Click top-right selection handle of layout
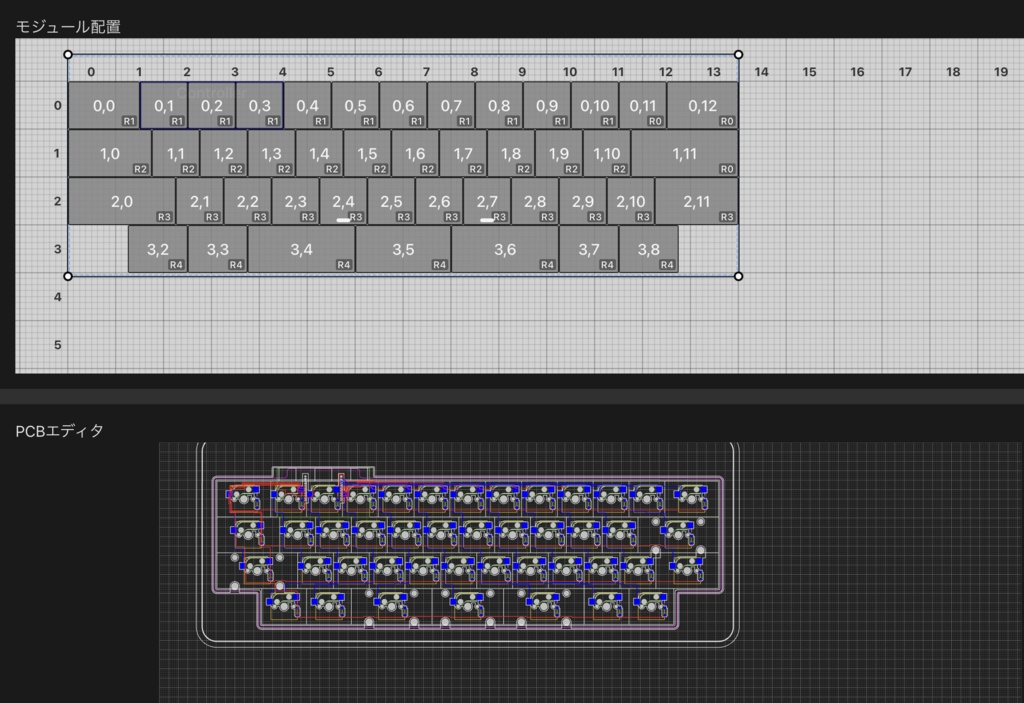The image size is (1024, 703). (739, 55)
